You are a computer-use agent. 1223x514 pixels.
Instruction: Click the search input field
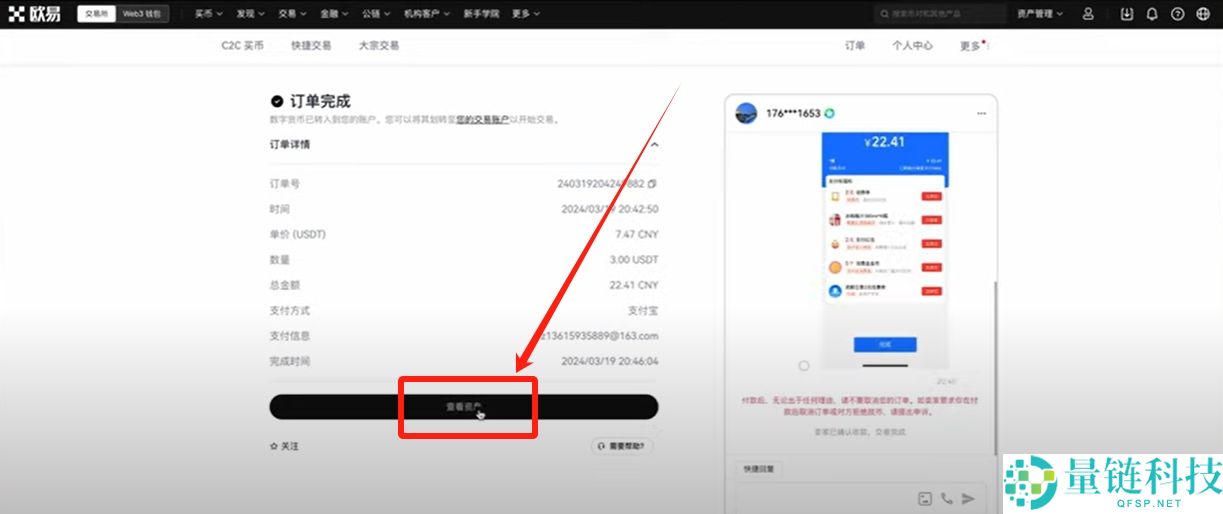940,14
